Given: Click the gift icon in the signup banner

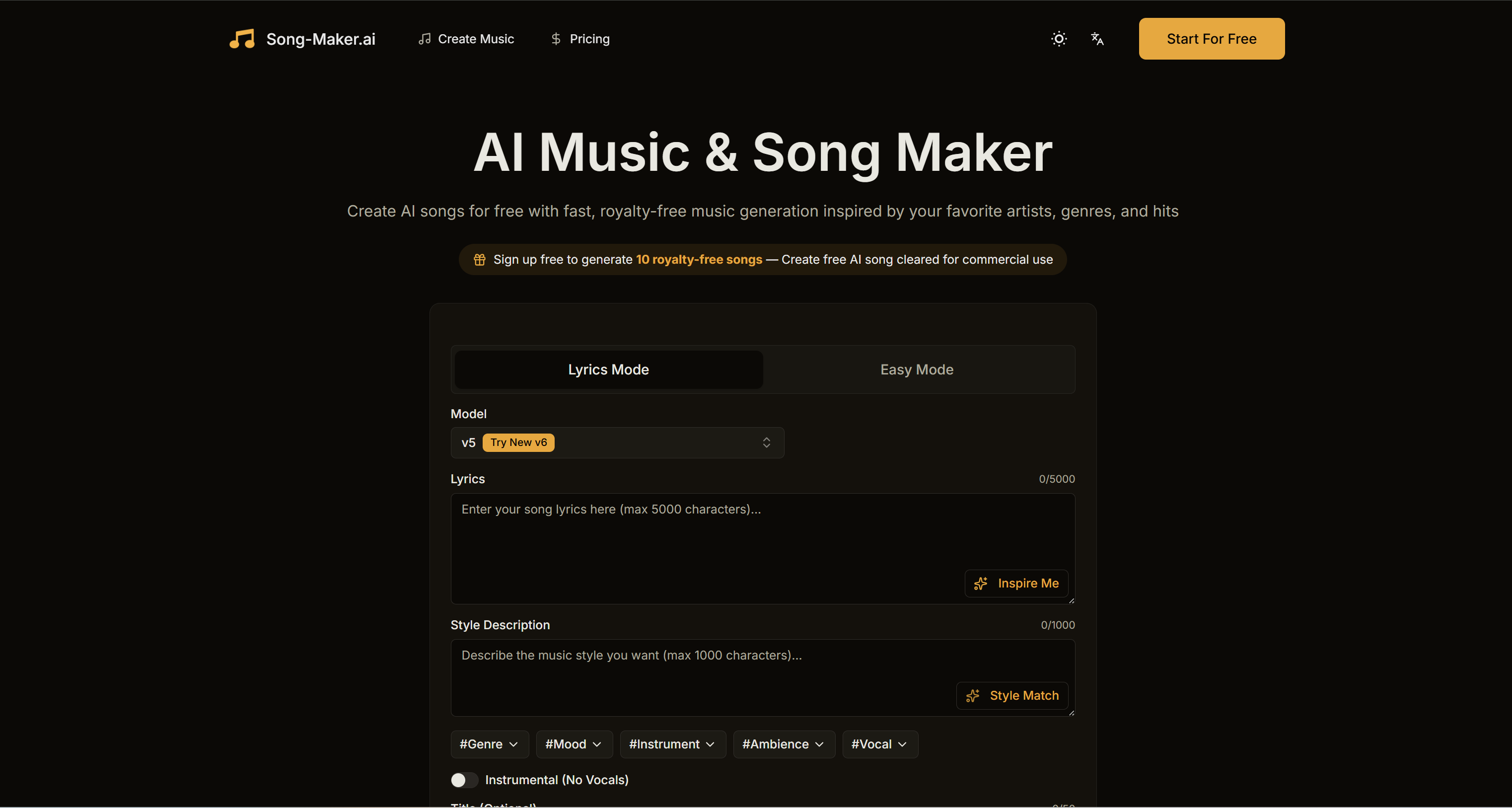Looking at the screenshot, I should coord(479,260).
